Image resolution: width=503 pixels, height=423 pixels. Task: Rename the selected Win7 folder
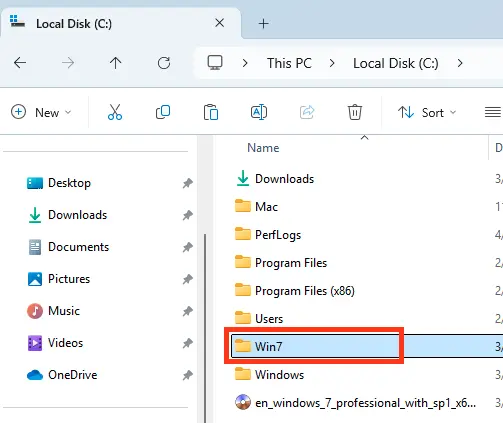259,112
